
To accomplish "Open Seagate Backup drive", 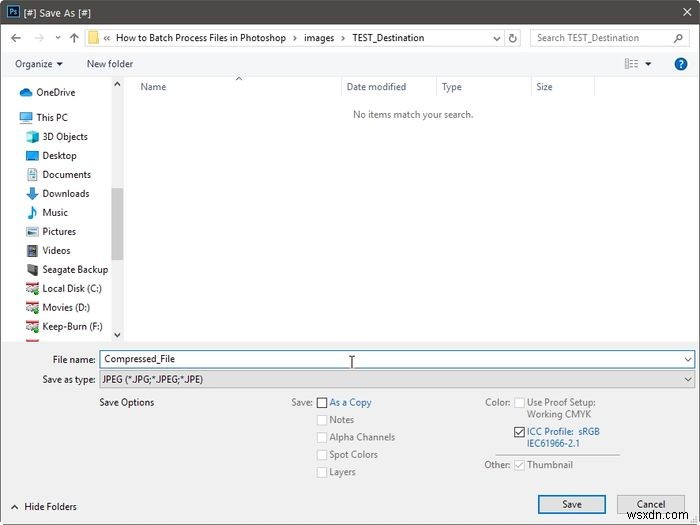I will (67, 270).
